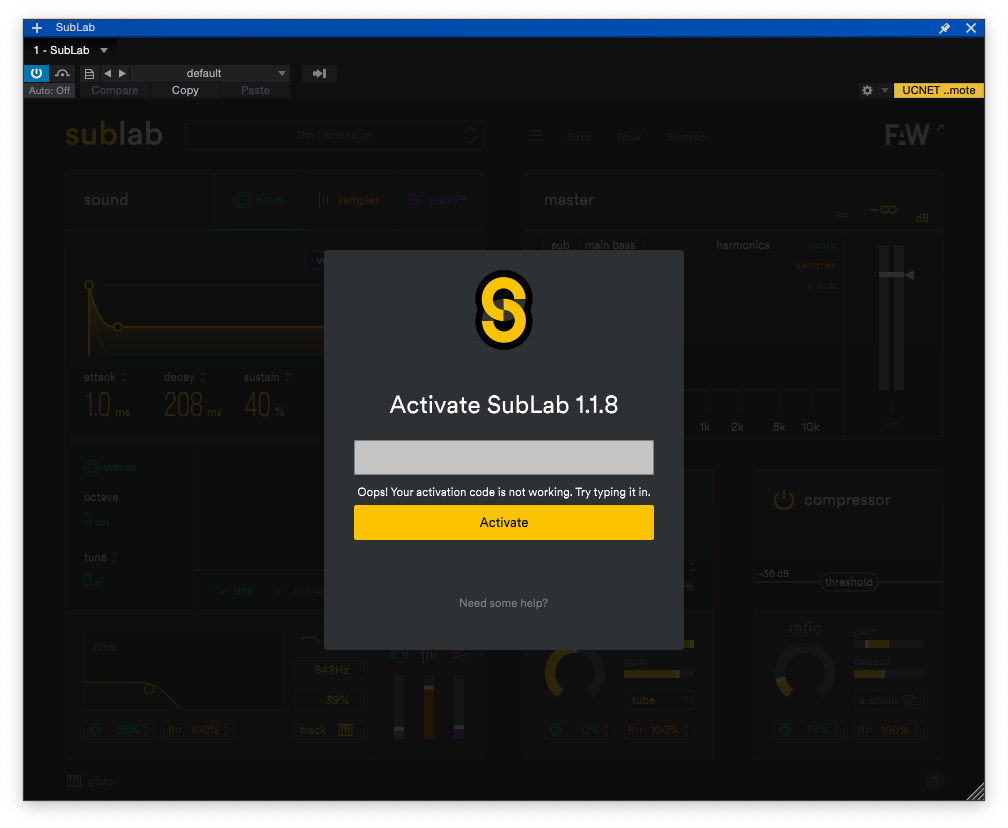
Task: Click the Copy button
Action: 185,91
